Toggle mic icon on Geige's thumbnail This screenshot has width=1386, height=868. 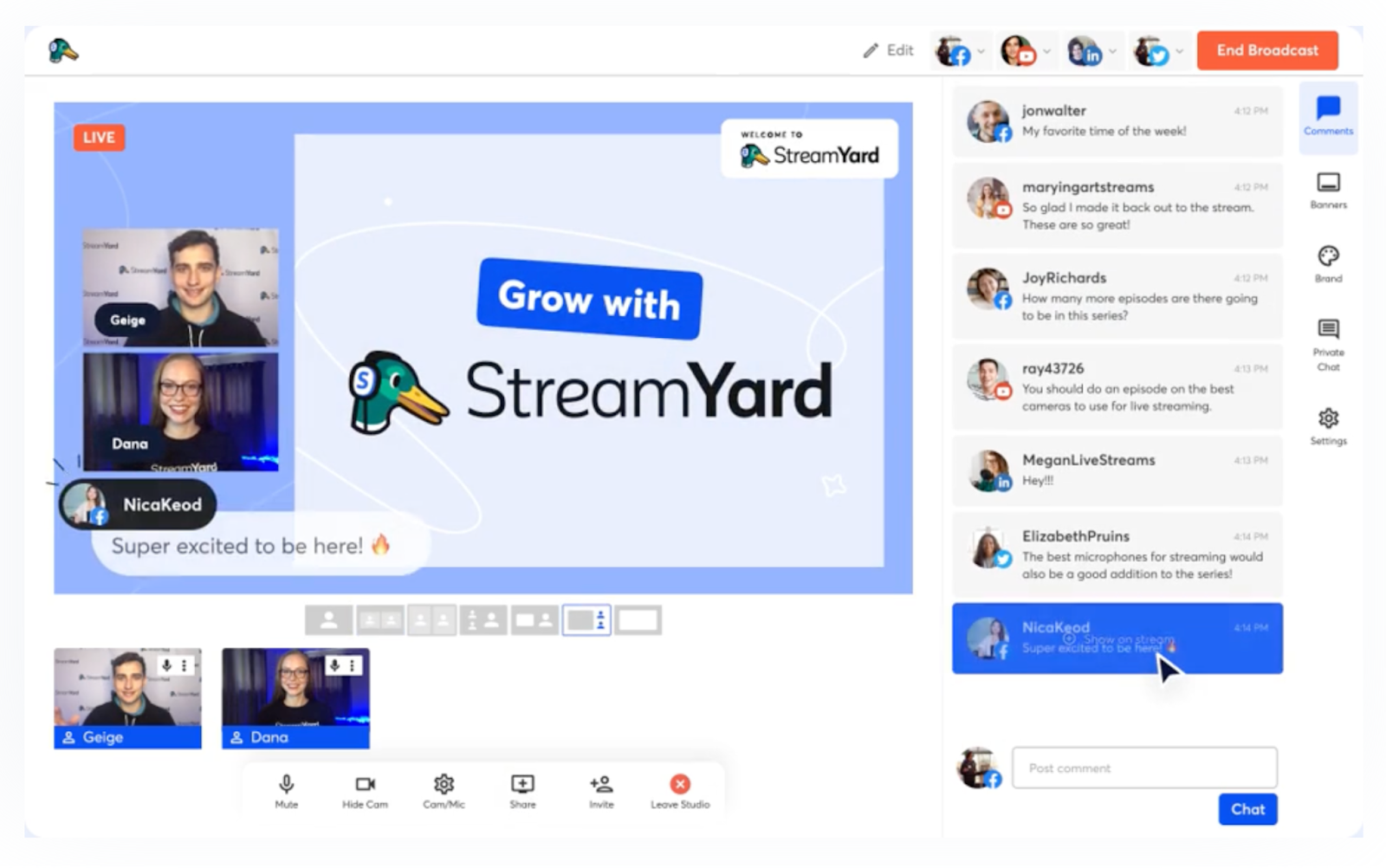pyautogui.click(x=166, y=665)
